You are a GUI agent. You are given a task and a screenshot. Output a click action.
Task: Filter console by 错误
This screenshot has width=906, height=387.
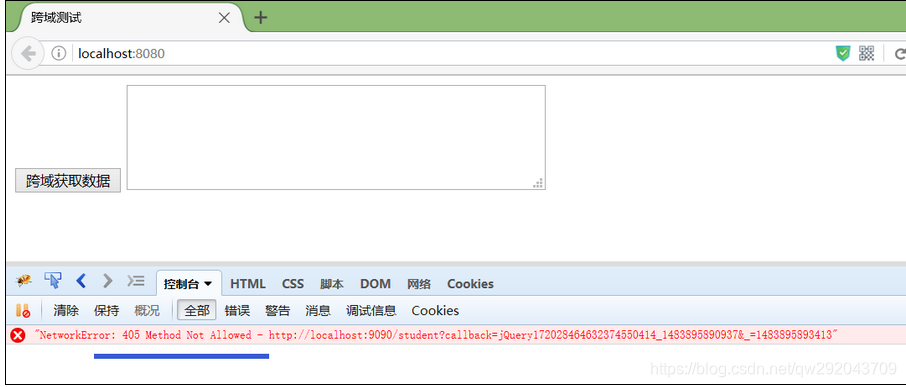237,310
